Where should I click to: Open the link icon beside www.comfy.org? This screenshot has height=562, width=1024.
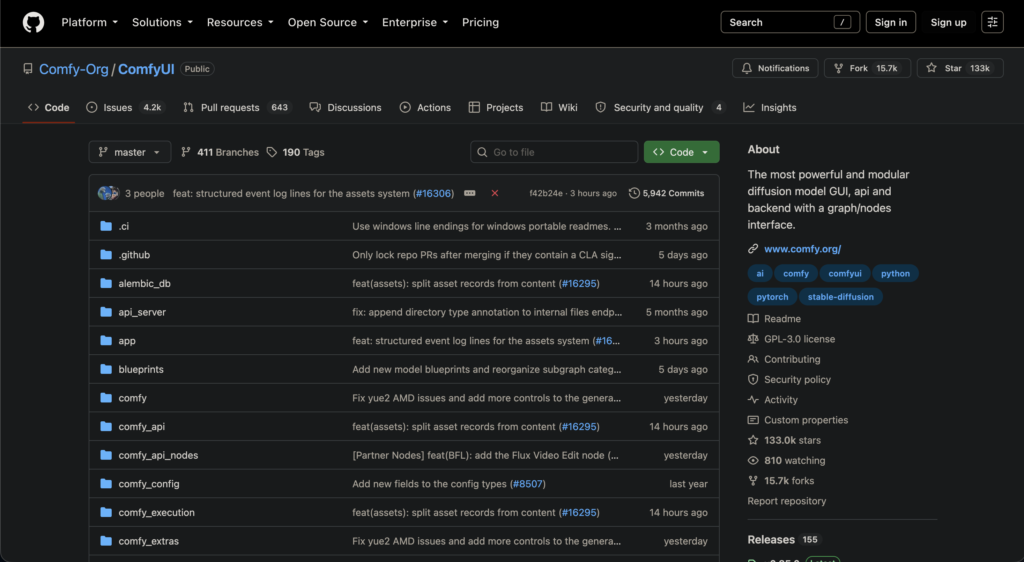click(x=753, y=249)
